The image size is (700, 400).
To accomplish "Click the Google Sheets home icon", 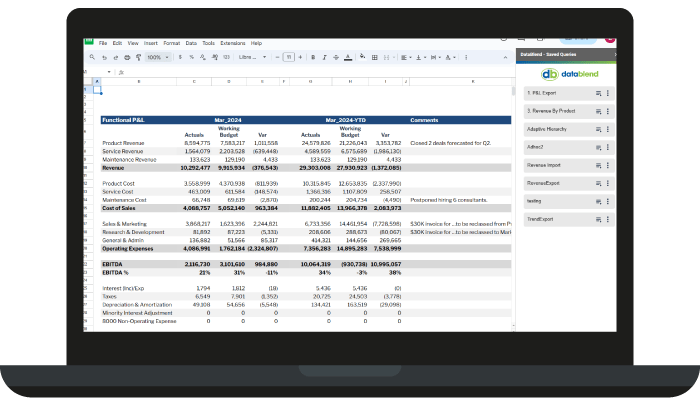I will [x=89, y=41].
